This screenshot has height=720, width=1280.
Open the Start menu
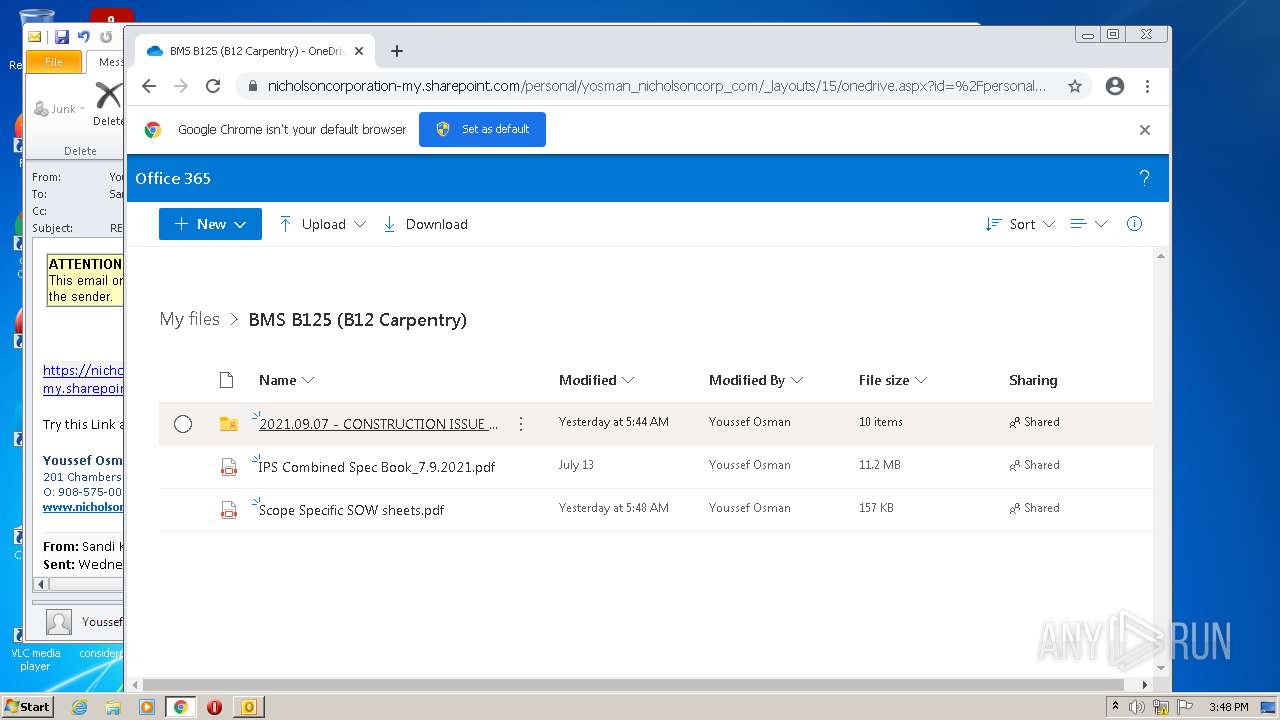coord(27,706)
